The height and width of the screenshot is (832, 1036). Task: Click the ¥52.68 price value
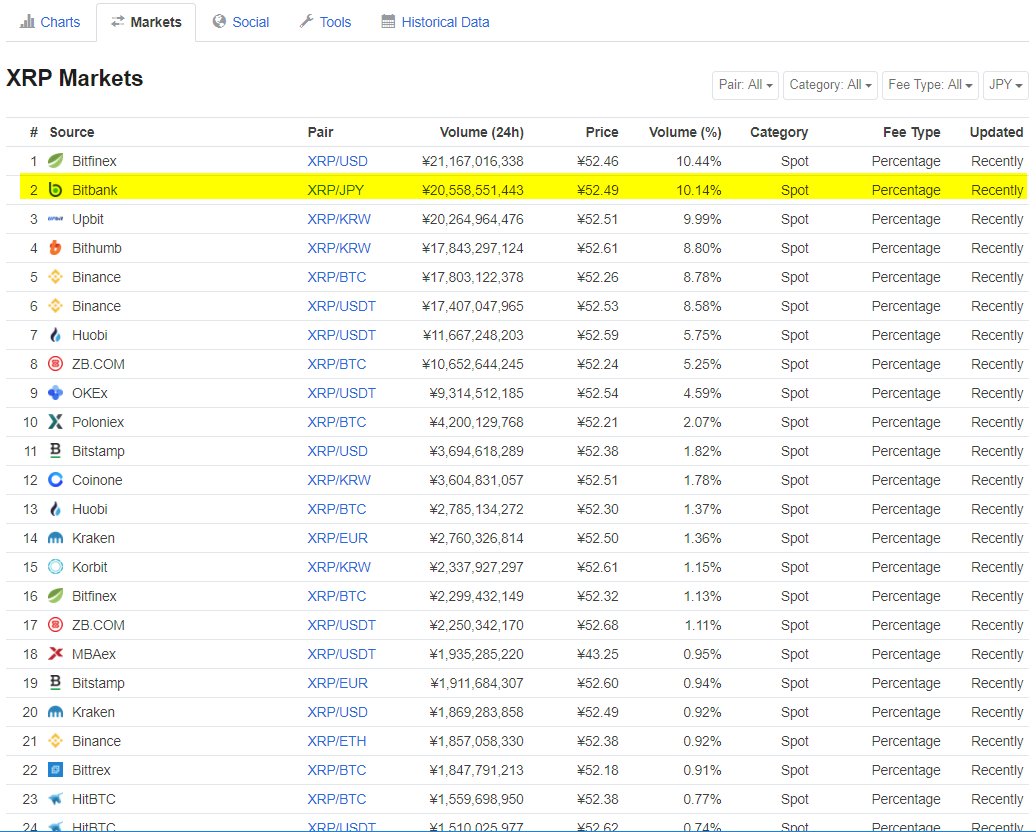[598, 625]
